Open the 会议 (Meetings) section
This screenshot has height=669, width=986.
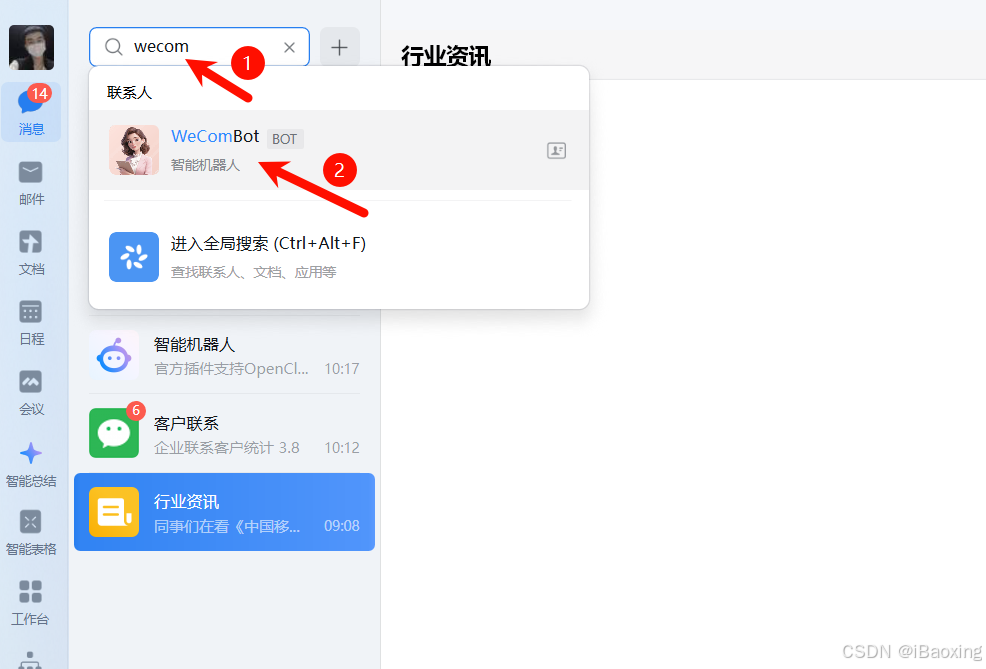[x=31, y=395]
